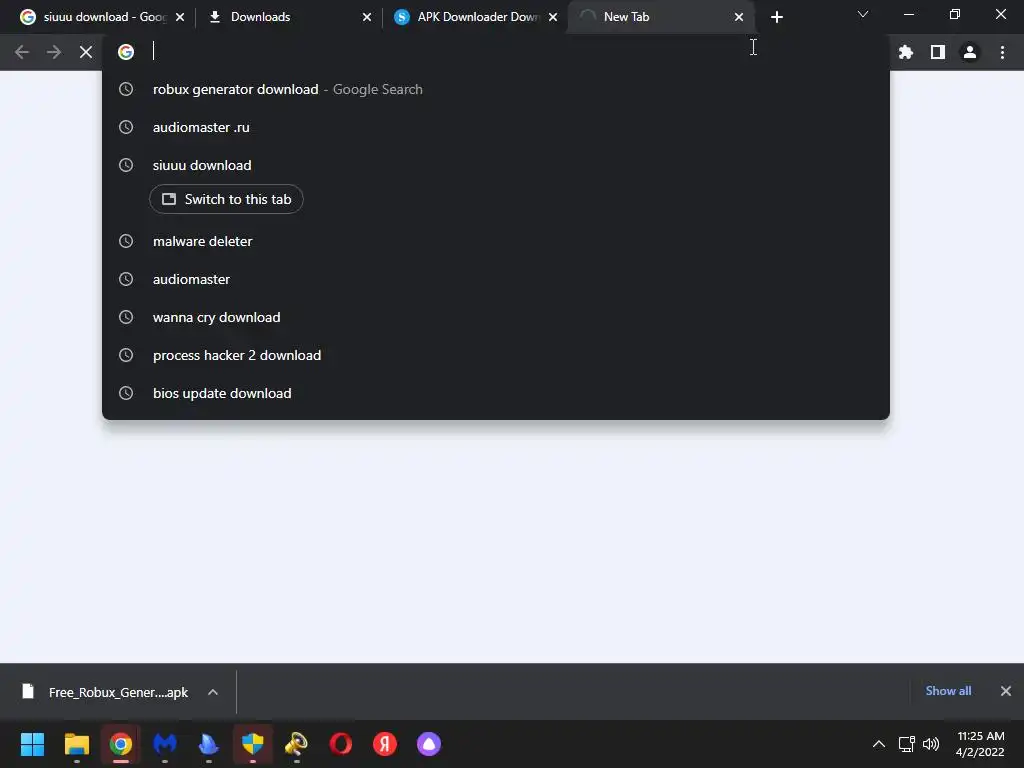The width and height of the screenshot is (1024, 768).
Task: Open Malwarebytes from taskbar
Action: click(x=165, y=744)
